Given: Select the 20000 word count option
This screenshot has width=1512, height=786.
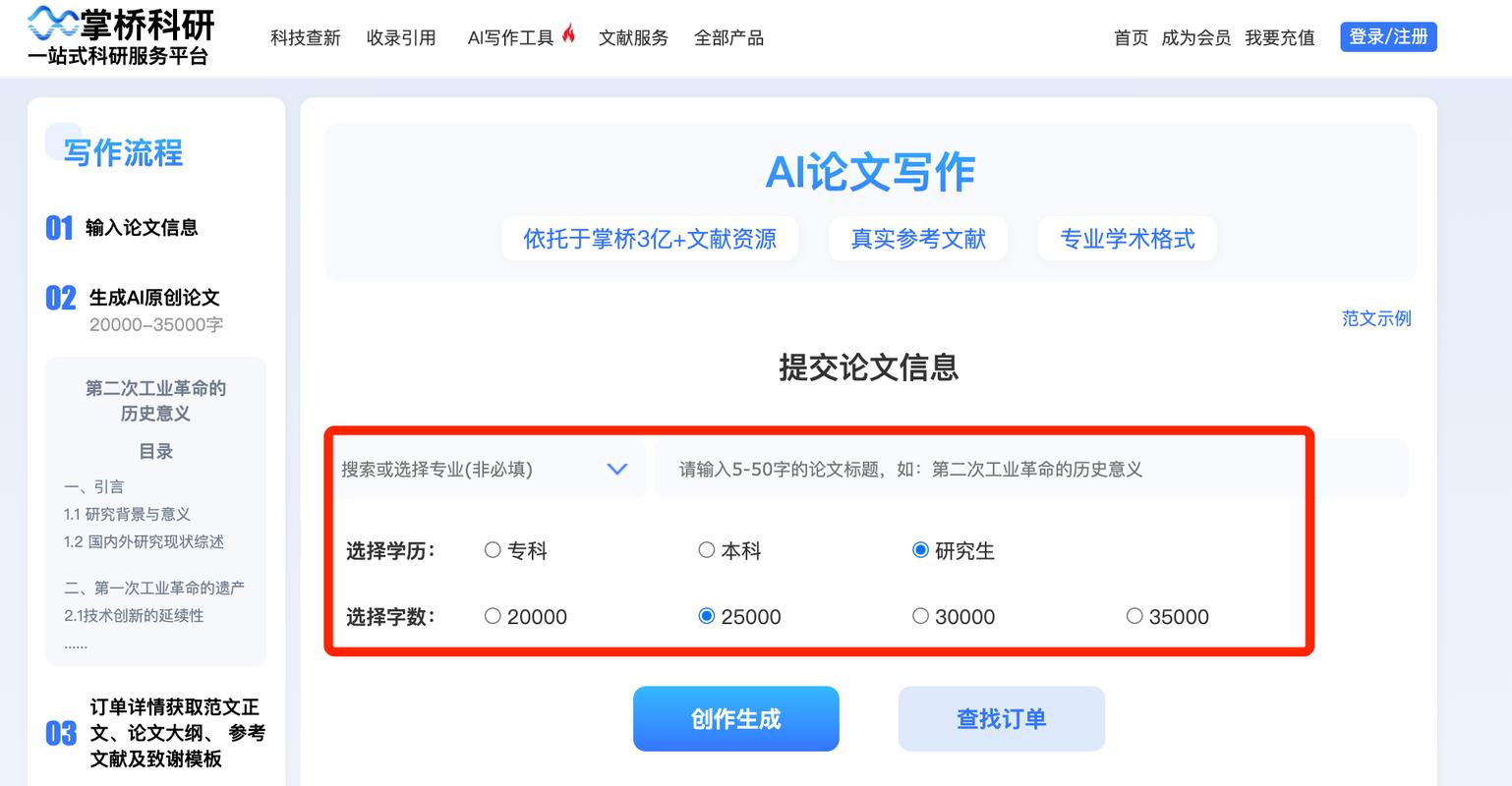Looking at the screenshot, I should 494,616.
